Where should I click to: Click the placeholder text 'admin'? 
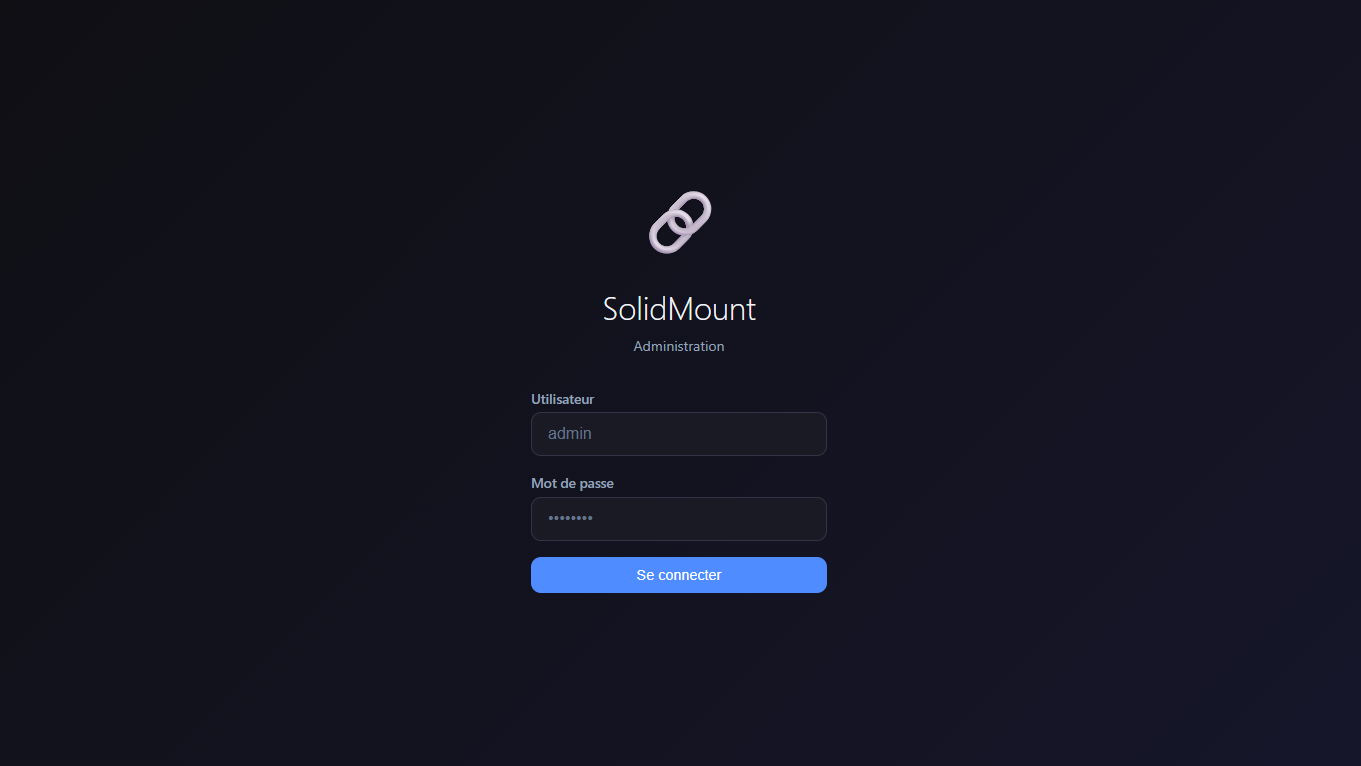coord(569,433)
